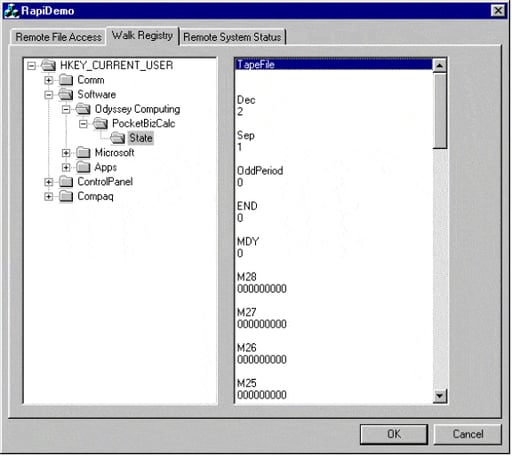Viewport: 512px width, 456px height.
Task: Select the ControlPanel tree label
Action: click(105, 182)
